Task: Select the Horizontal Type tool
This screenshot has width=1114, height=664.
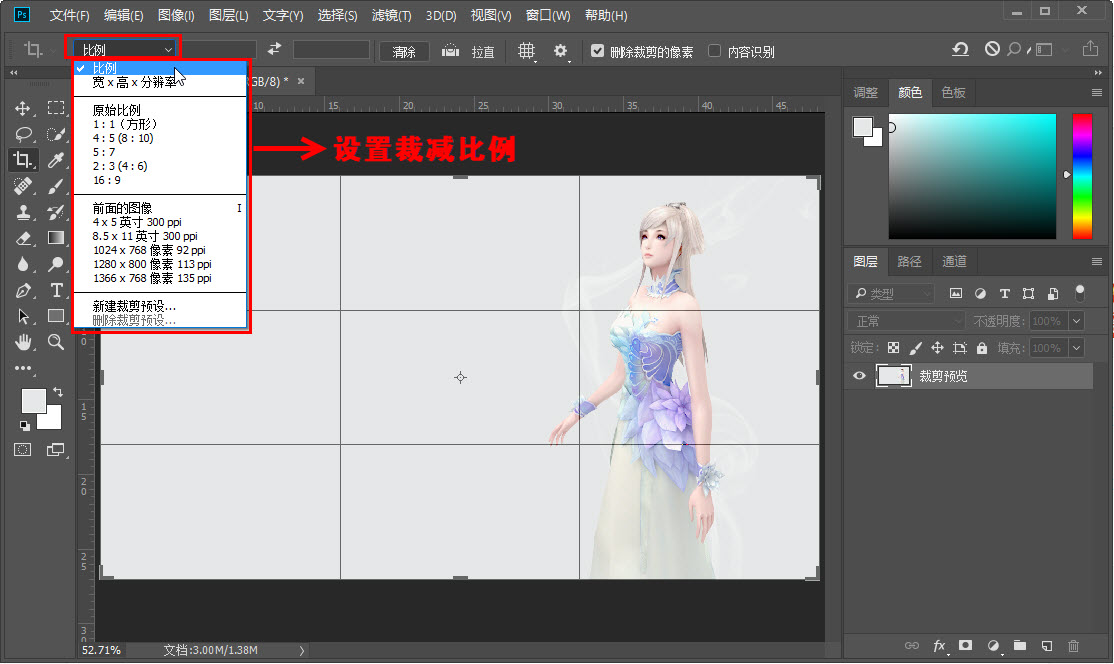Action: 56,290
